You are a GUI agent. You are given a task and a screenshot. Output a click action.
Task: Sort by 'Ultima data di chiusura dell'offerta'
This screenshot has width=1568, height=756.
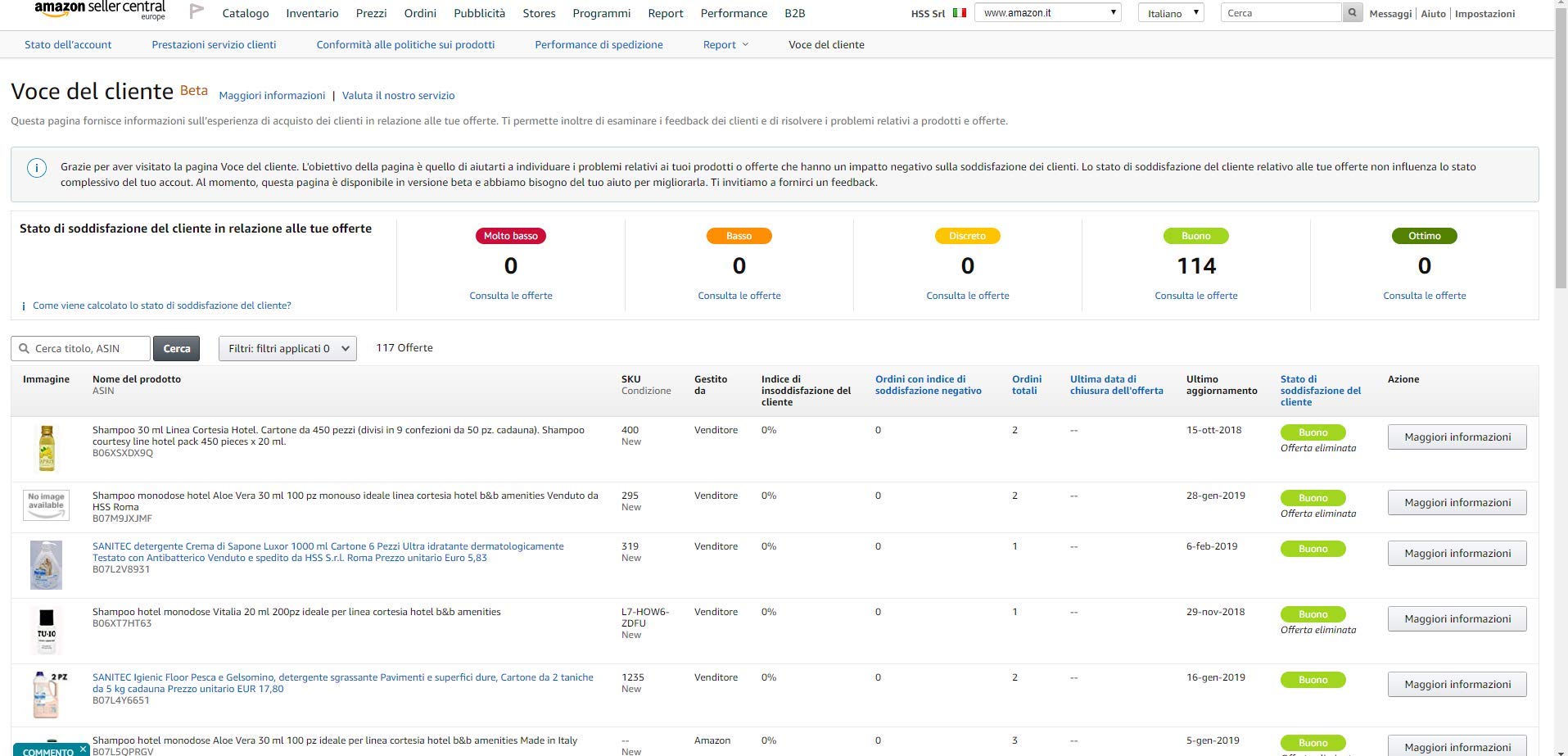click(1117, 385)
